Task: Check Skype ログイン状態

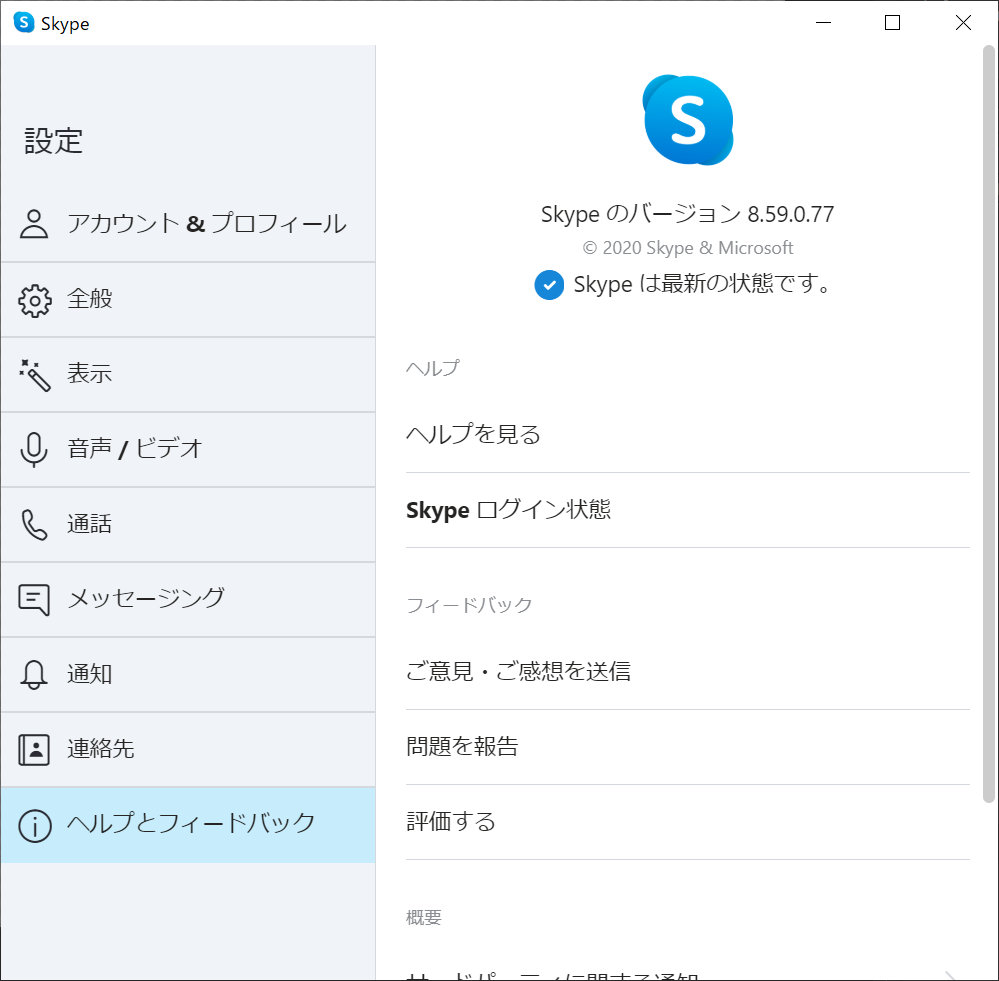Action: 687,510
